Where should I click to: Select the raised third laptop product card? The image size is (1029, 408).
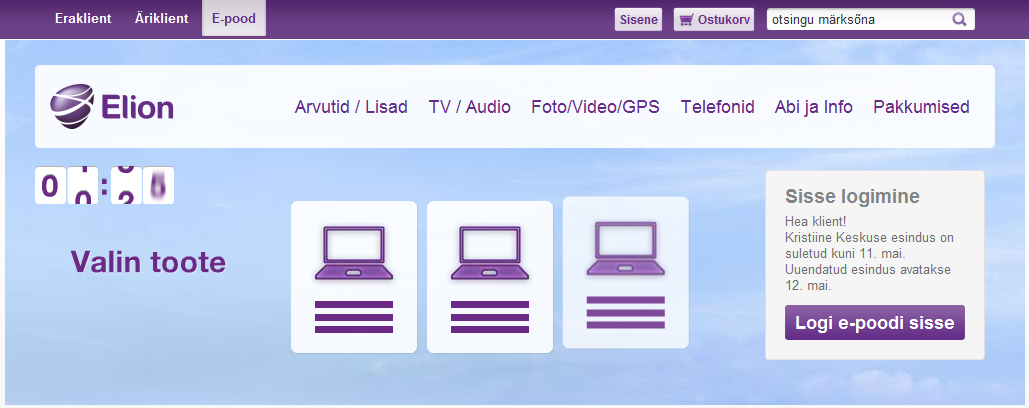625,272
